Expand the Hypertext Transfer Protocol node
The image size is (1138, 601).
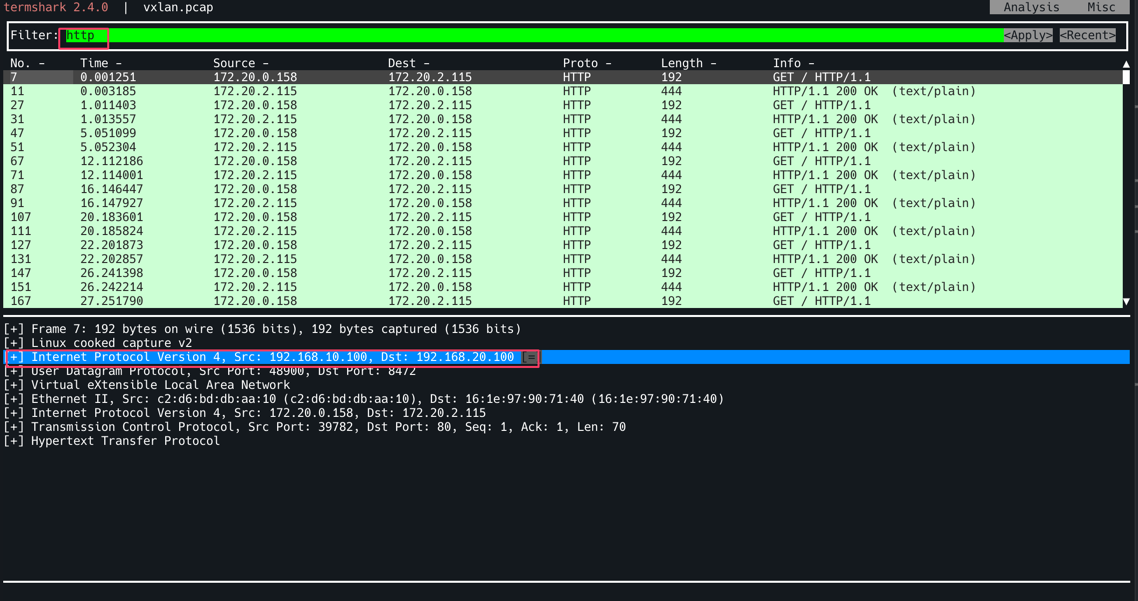coord(14,441)
